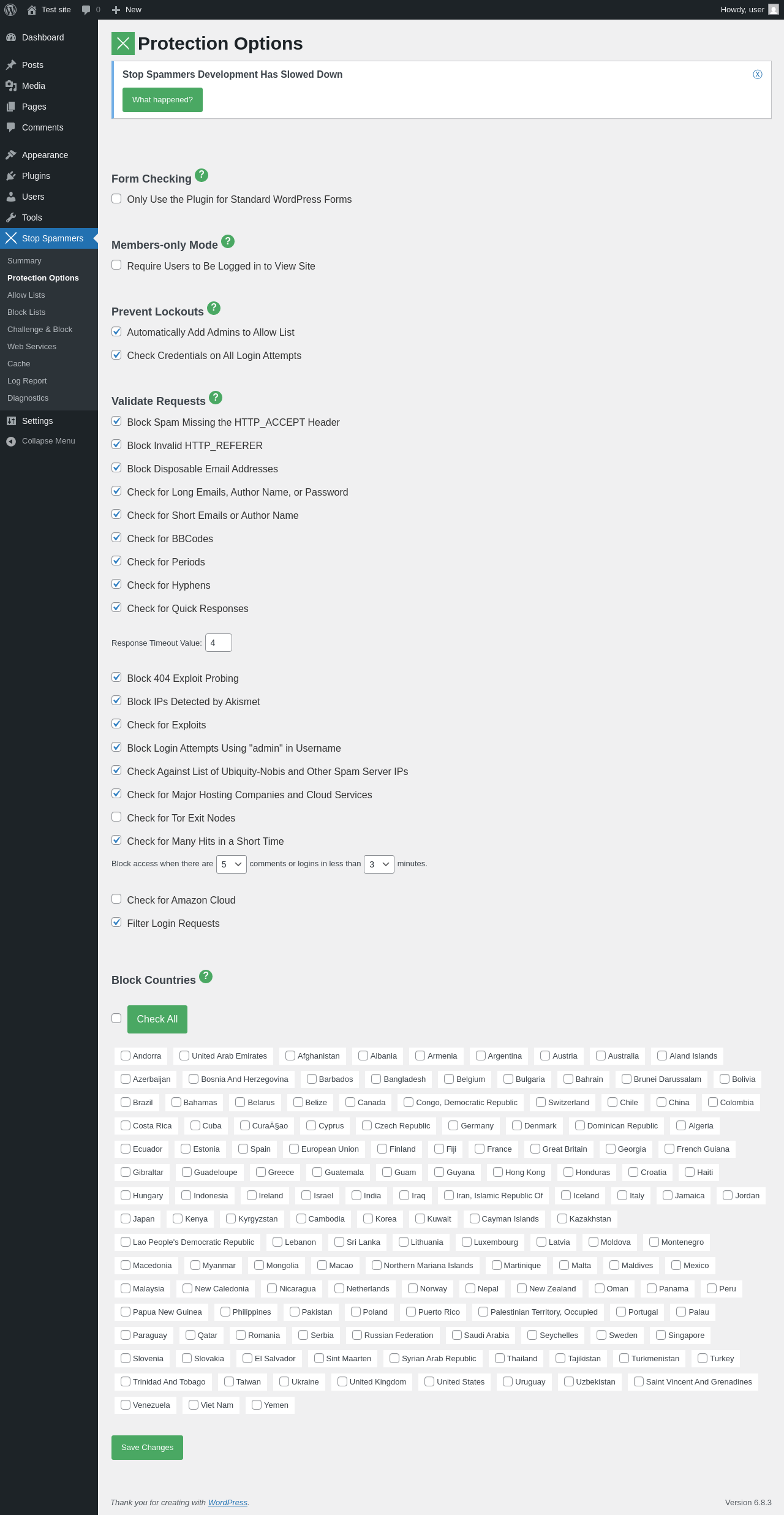Tick the Germany country checkbox
The width and height of the screenshot is (784, 1515).
[453, 1125]
